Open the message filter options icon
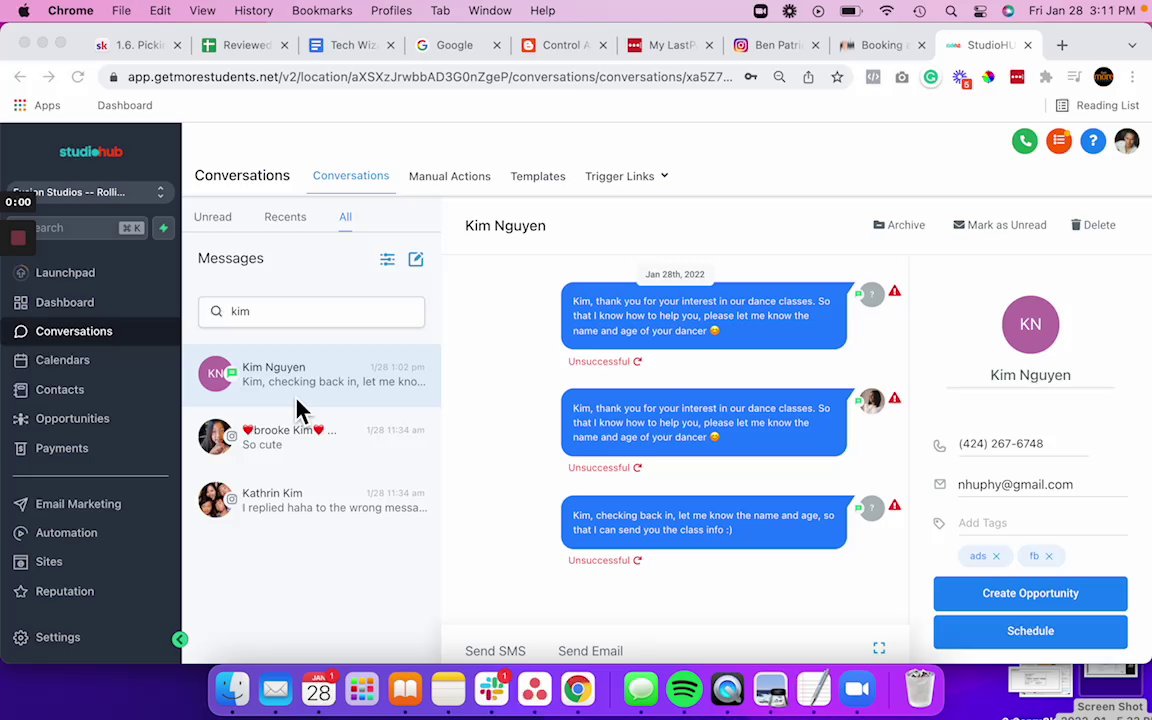This screenshot has height=720, width=1152. coord(387,259)
